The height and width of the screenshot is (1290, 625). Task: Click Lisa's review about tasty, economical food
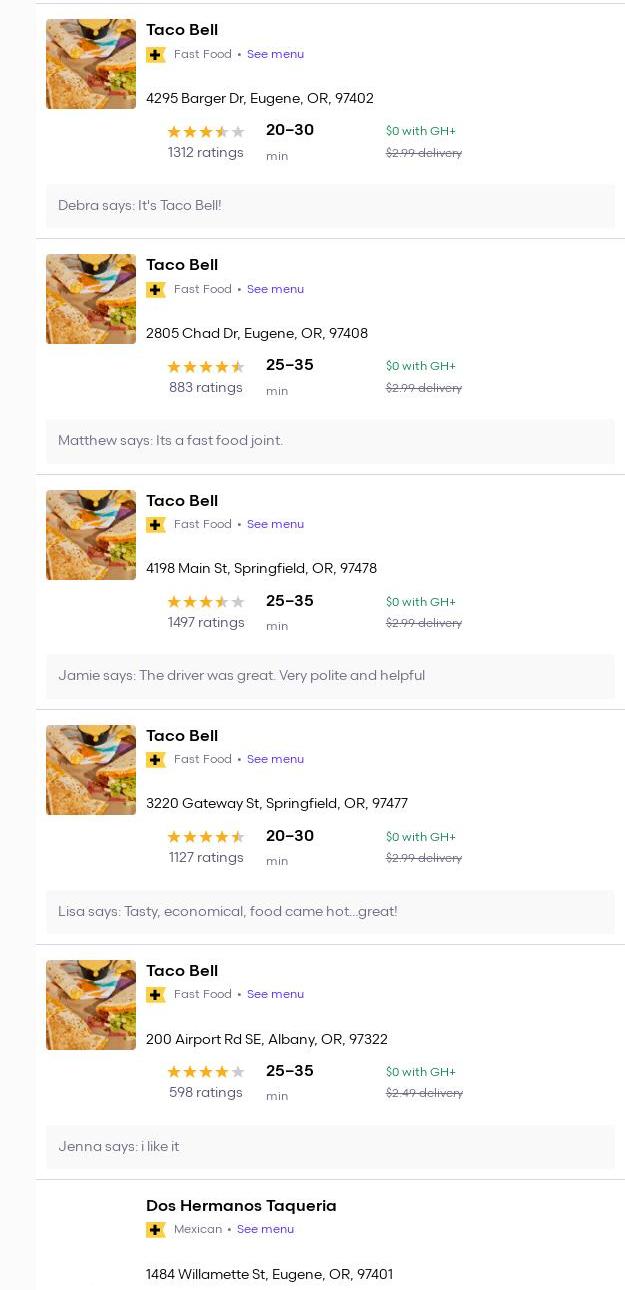coord(228,912)
